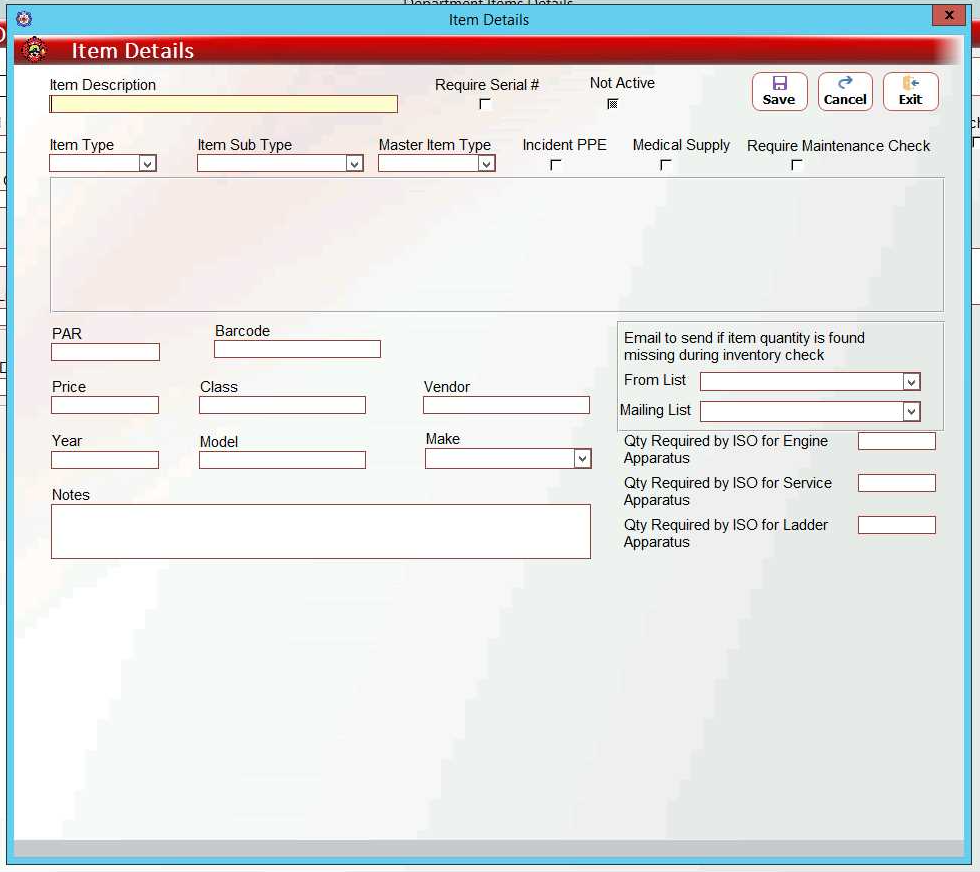Viewport: 980px width, 872px height.
Task: Click the Exit door button
Action: point(910,91)
